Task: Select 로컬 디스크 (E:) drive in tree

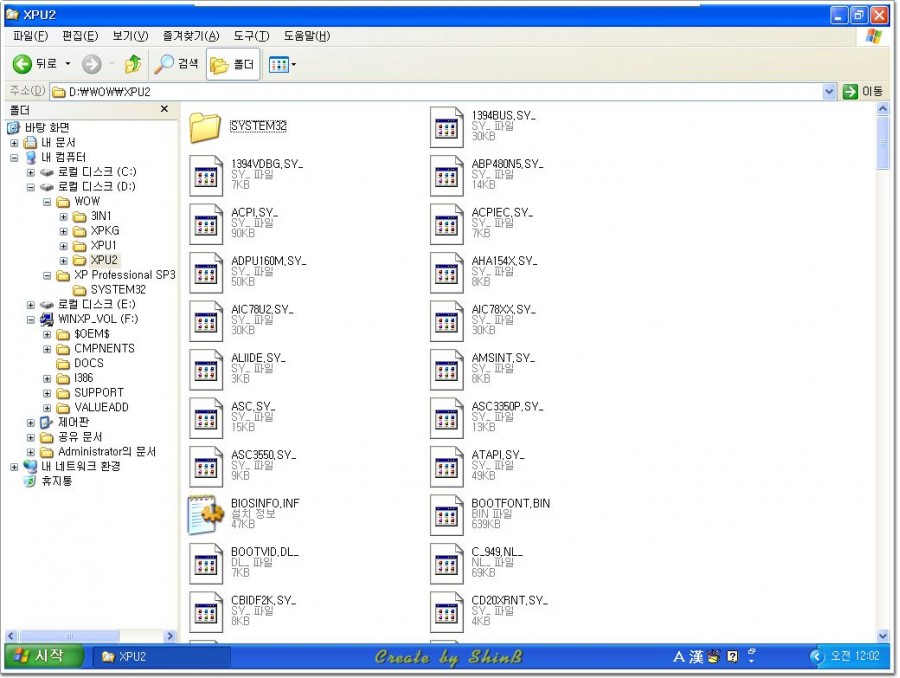Action: pos(96,304)
